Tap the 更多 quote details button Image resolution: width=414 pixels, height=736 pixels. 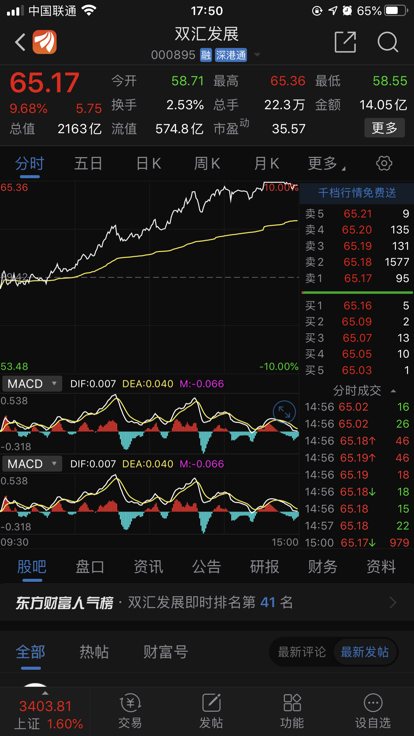[384, 128]
